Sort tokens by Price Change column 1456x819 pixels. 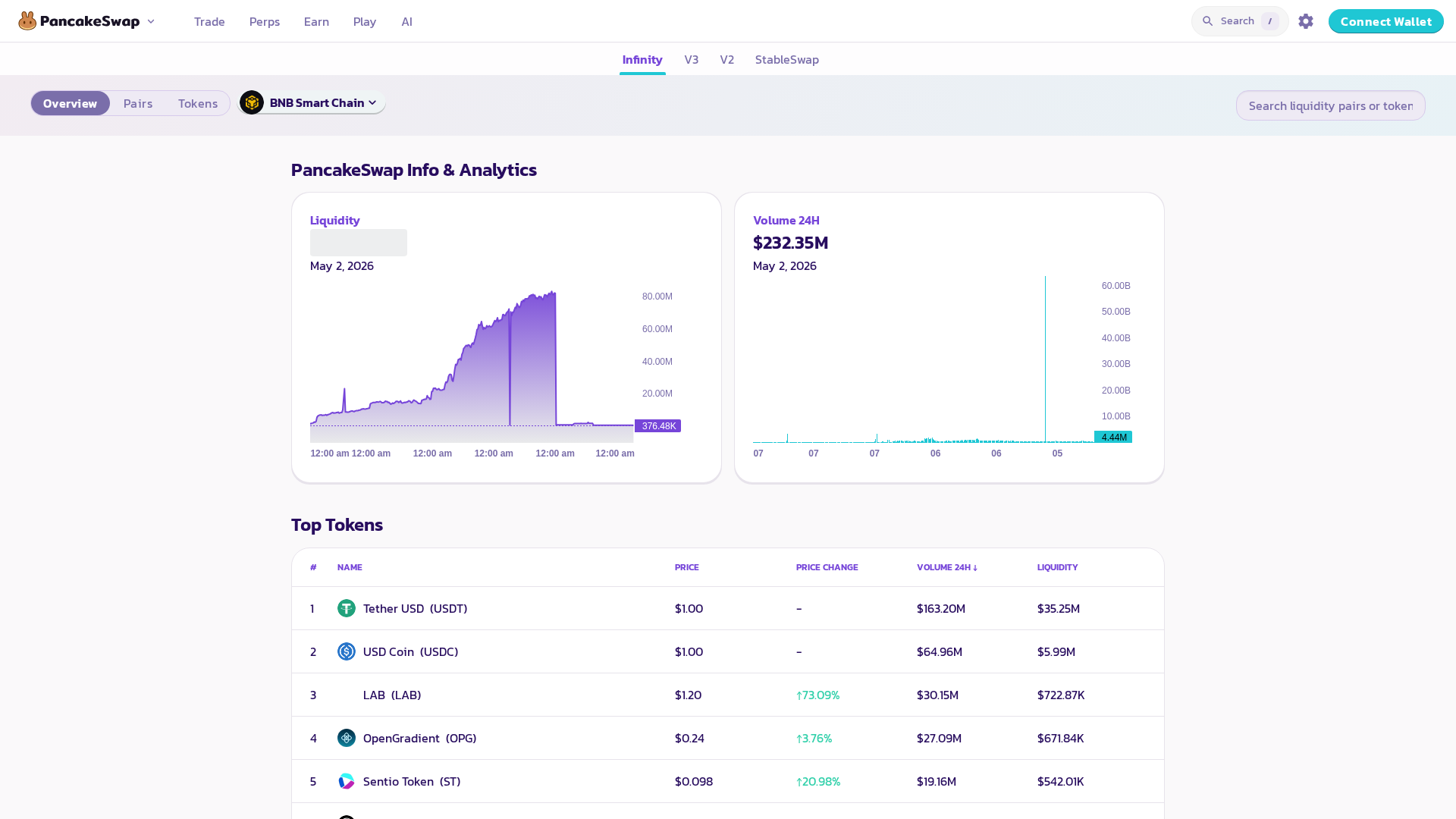coord(827,567)
